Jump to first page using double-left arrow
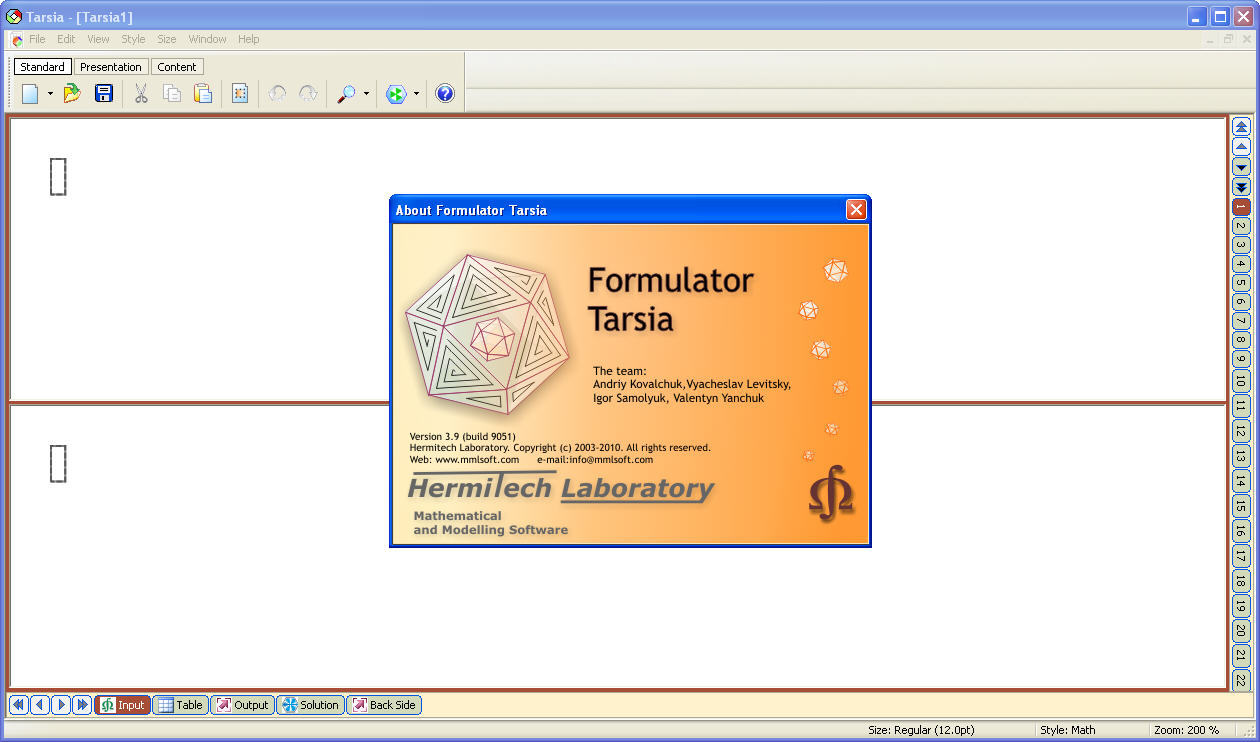The image size is (1260, 742). [x=18, y=705]
